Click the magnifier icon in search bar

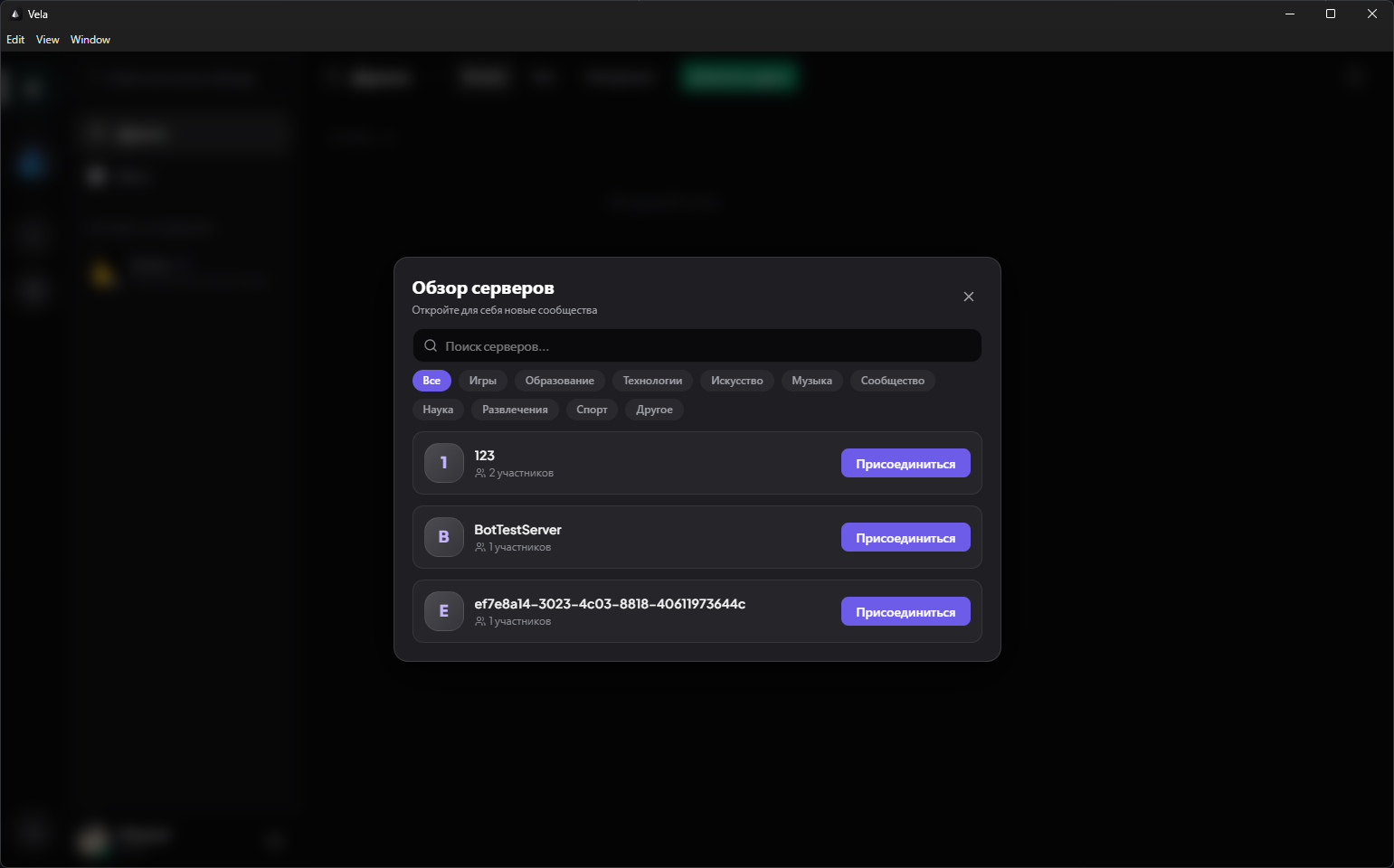pos(431,346)
